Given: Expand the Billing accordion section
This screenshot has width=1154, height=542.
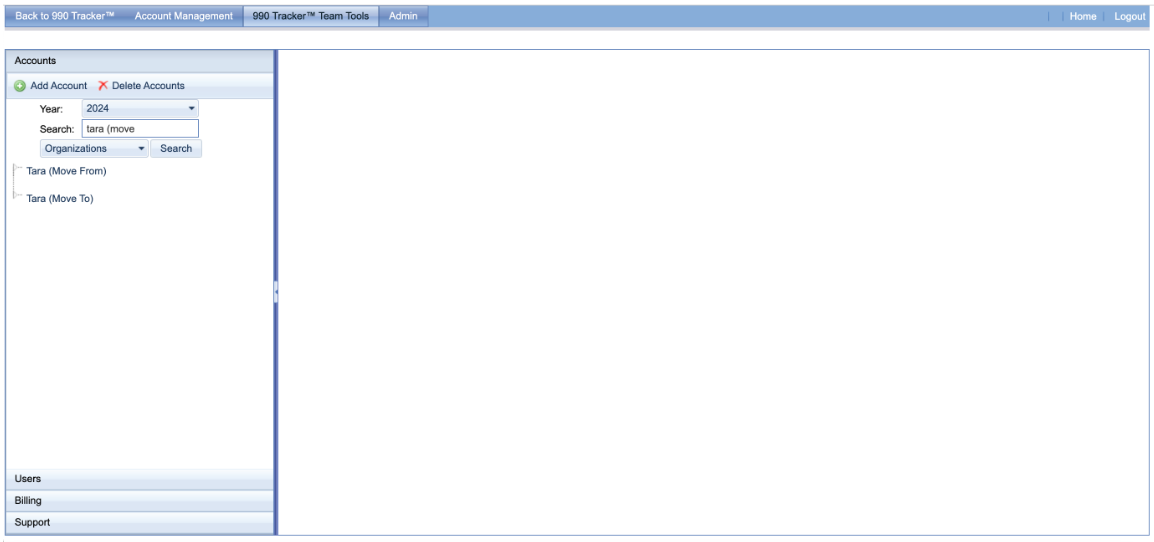Looking at the screenshot, I should [x=139, y=501].
